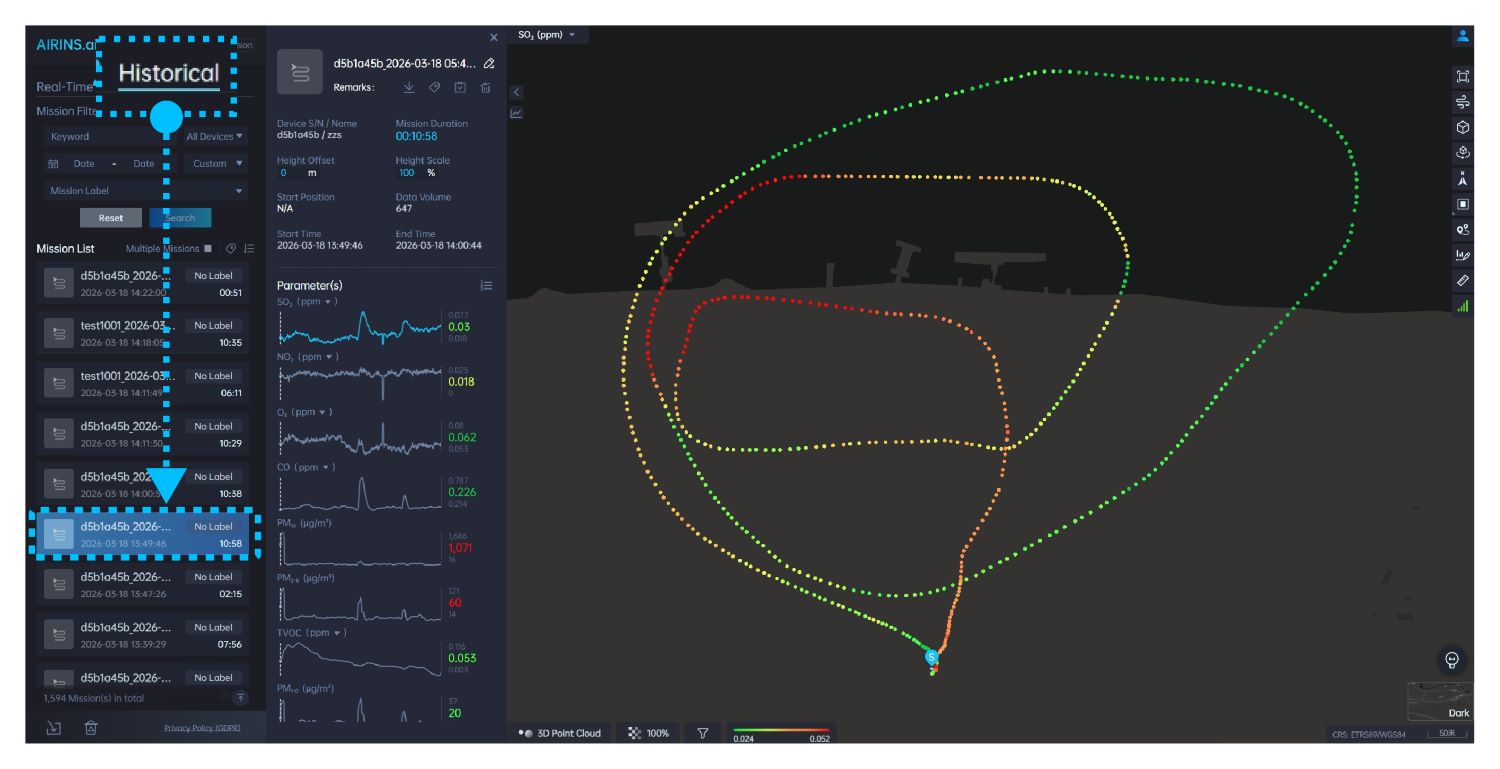This screenshot has height=769, width=1500.
Task: Click the chart toggle icon left of map
Action: point(516,113)
